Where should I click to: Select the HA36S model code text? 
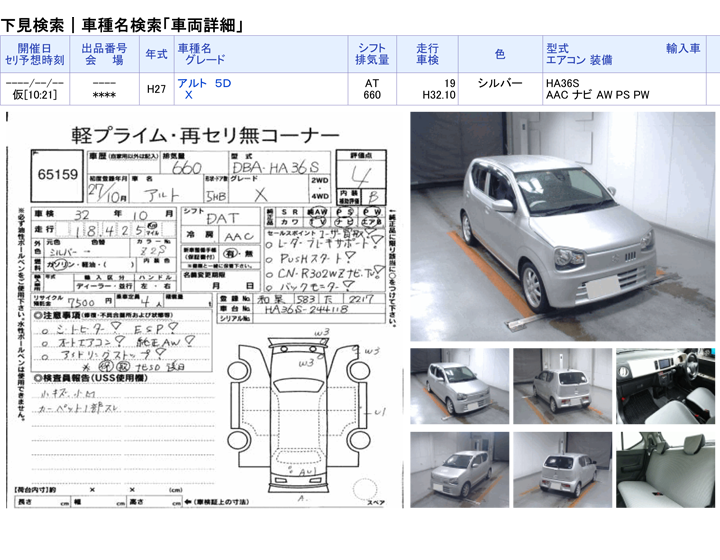pyautogui.click(x=562, y=84)
